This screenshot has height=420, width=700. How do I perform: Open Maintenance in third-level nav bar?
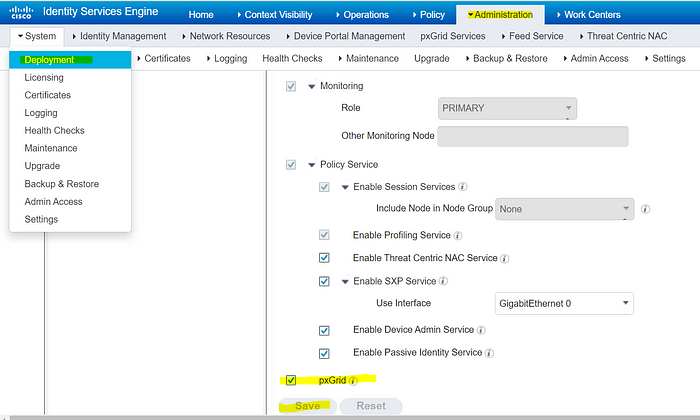point(369,58)
